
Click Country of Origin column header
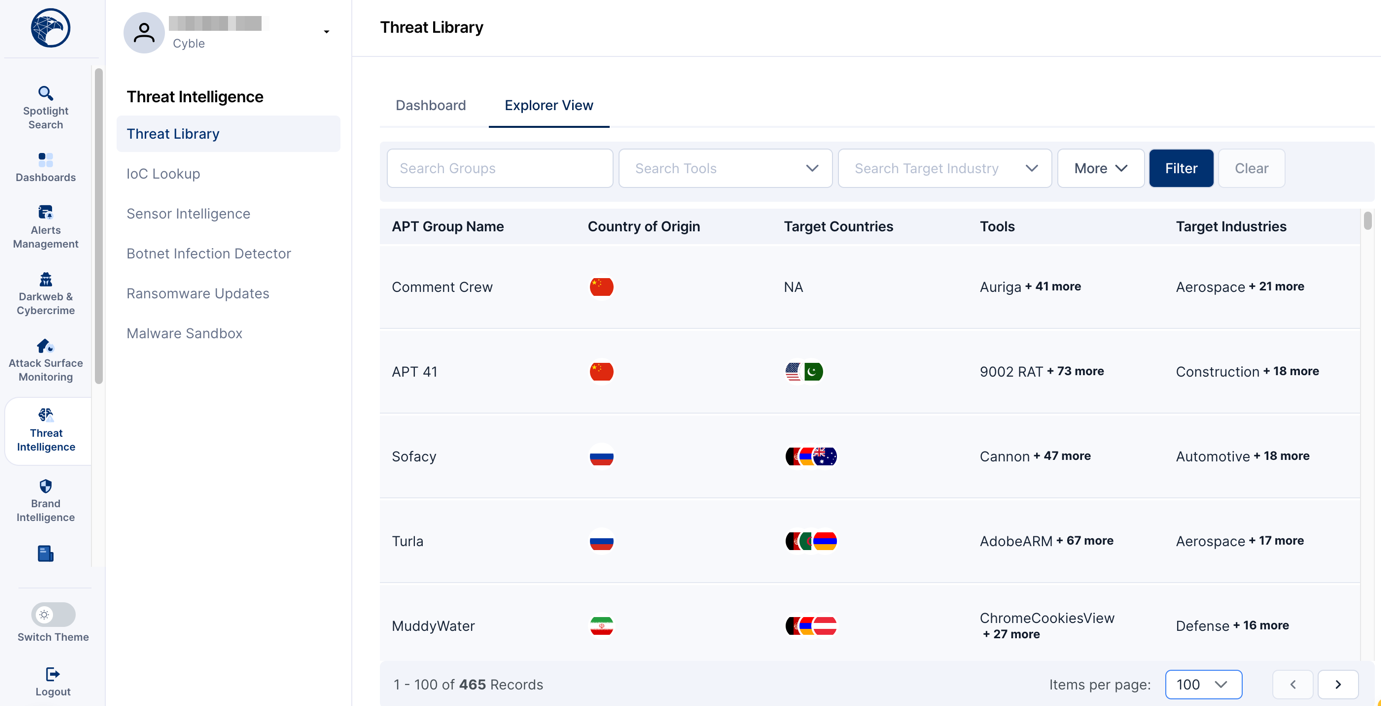[644, 227]
